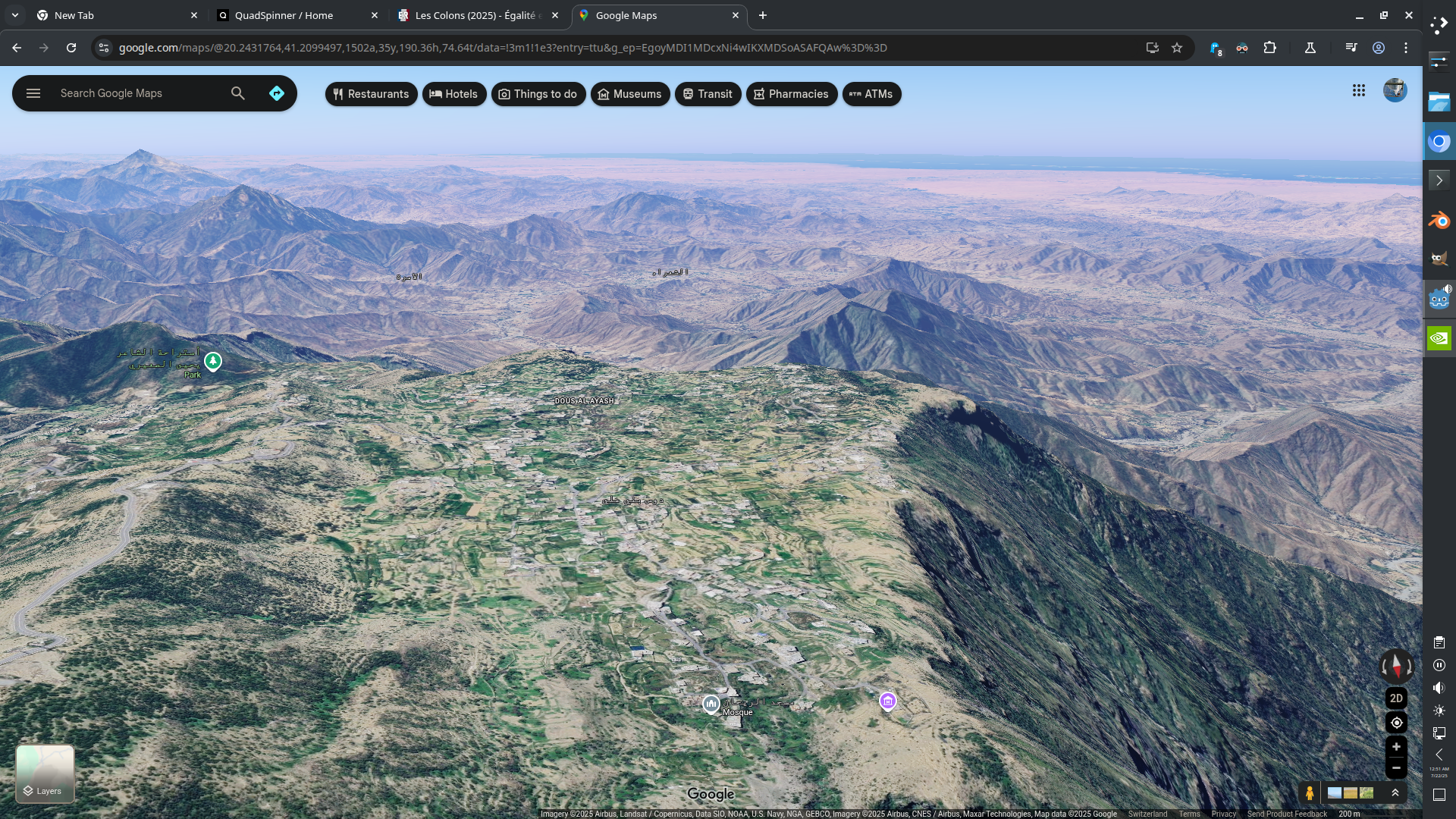Screen dimensions: 1456x819
Task: Rotate view clockwise via compass right arrow
Action: pyautogui.click(x=1409, y=667)
